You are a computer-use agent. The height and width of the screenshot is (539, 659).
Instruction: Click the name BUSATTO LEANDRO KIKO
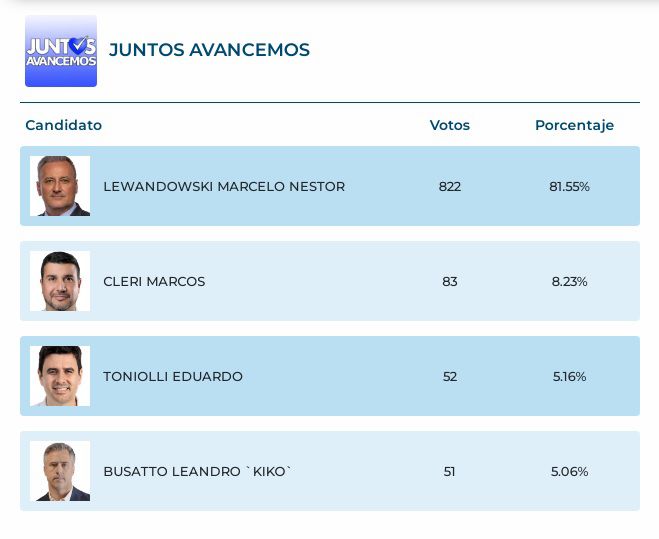click(x=197, y=471)
